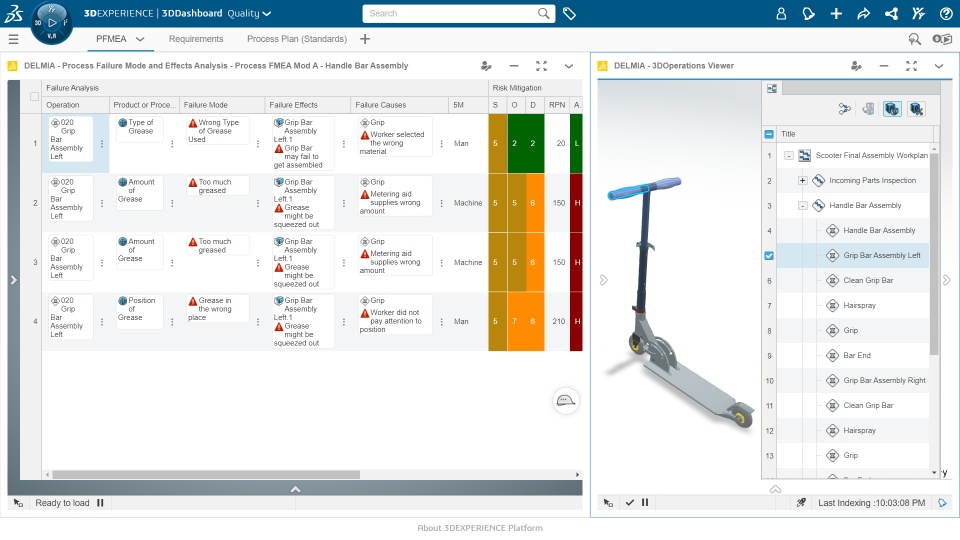Click the rocket icon in viewer status bar
Image resolution: width=960 pixels, height=540 pixels.
[801, 503]
